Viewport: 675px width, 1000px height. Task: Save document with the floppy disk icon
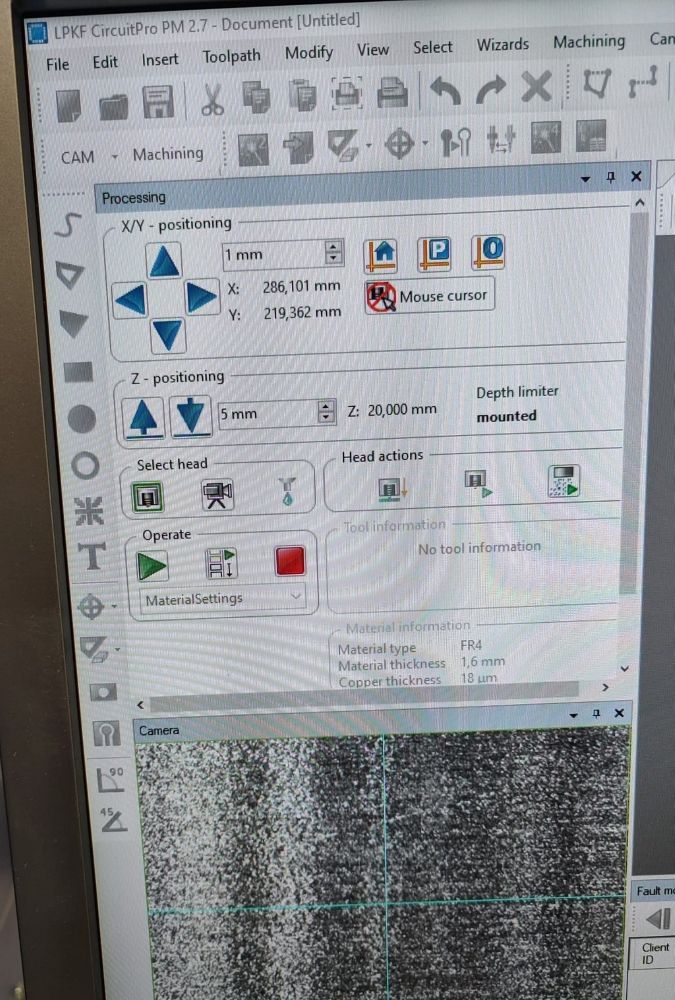[158, 102]
